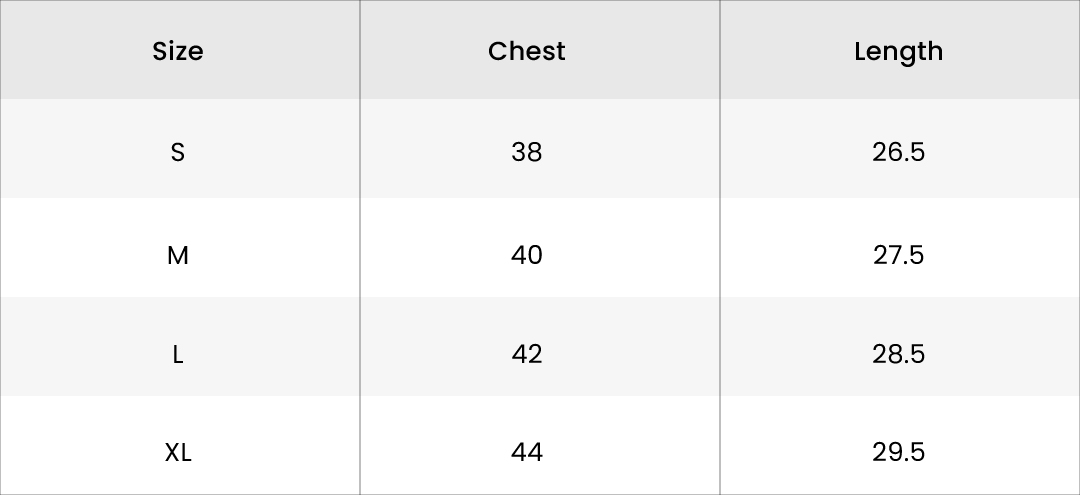This screenshot has width=1080, height=495.
Task: Select the length value 27.5
Action: point(898,255)
